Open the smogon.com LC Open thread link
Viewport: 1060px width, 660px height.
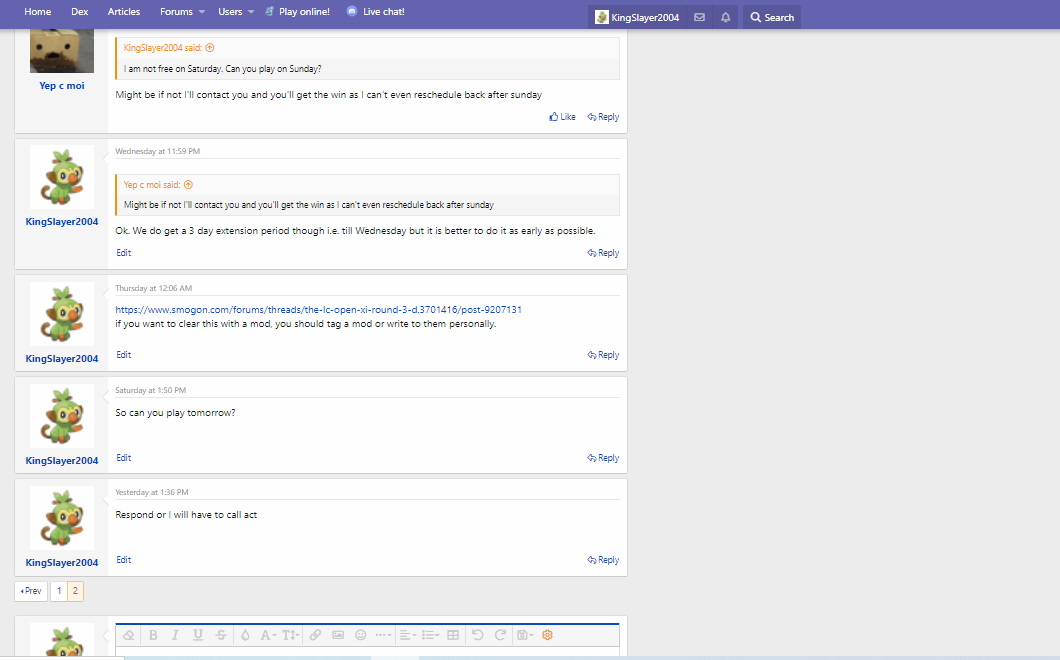point(318,310)
